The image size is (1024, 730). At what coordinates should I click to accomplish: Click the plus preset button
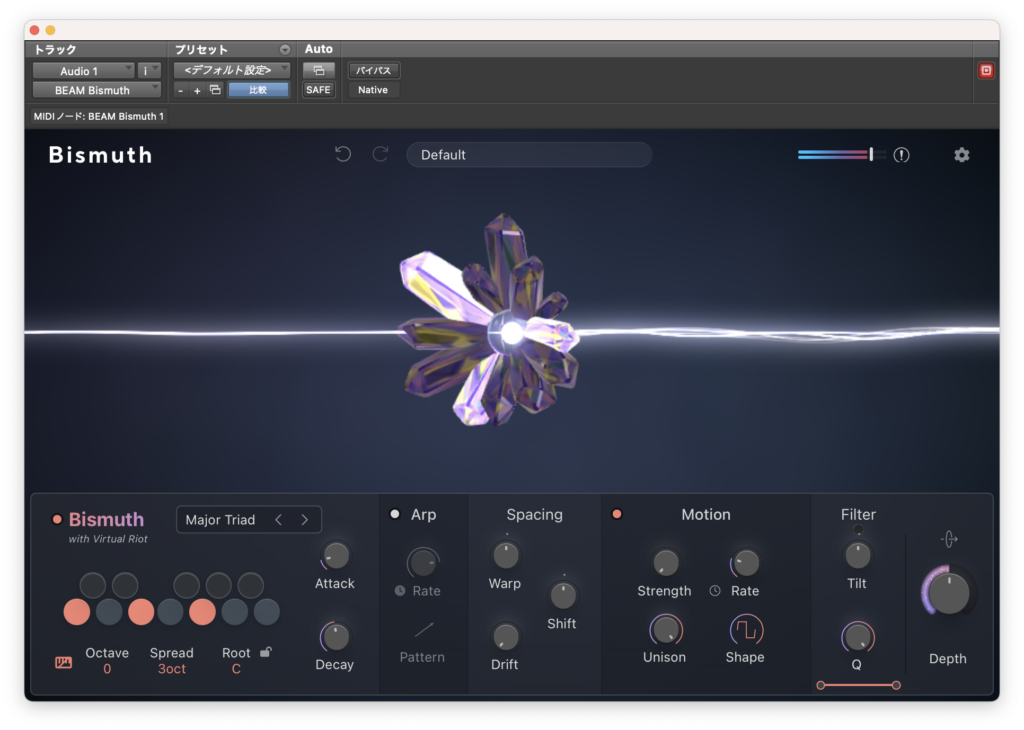point(197,91)
